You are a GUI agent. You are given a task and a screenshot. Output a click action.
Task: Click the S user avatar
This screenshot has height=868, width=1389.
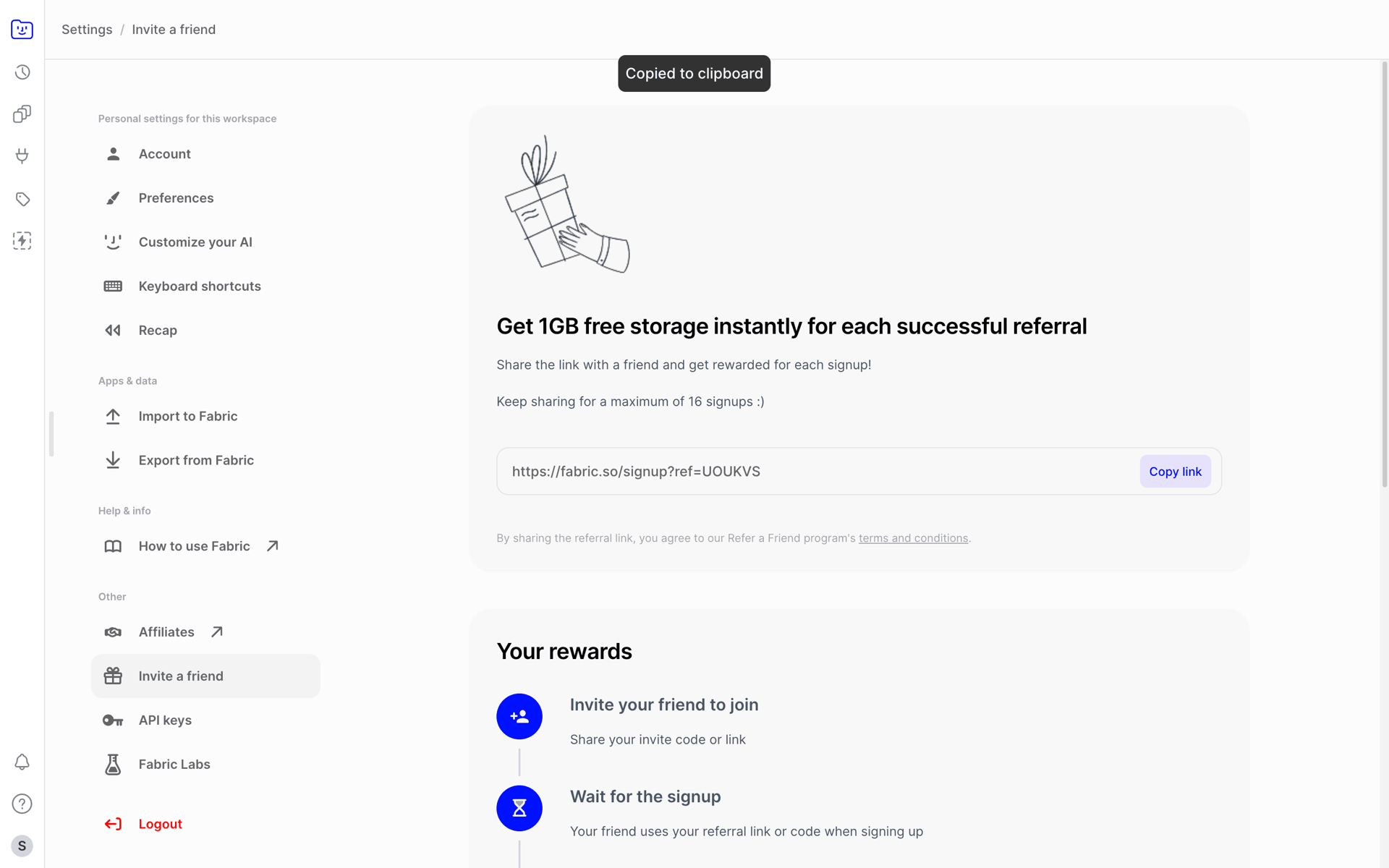[22, 846]
